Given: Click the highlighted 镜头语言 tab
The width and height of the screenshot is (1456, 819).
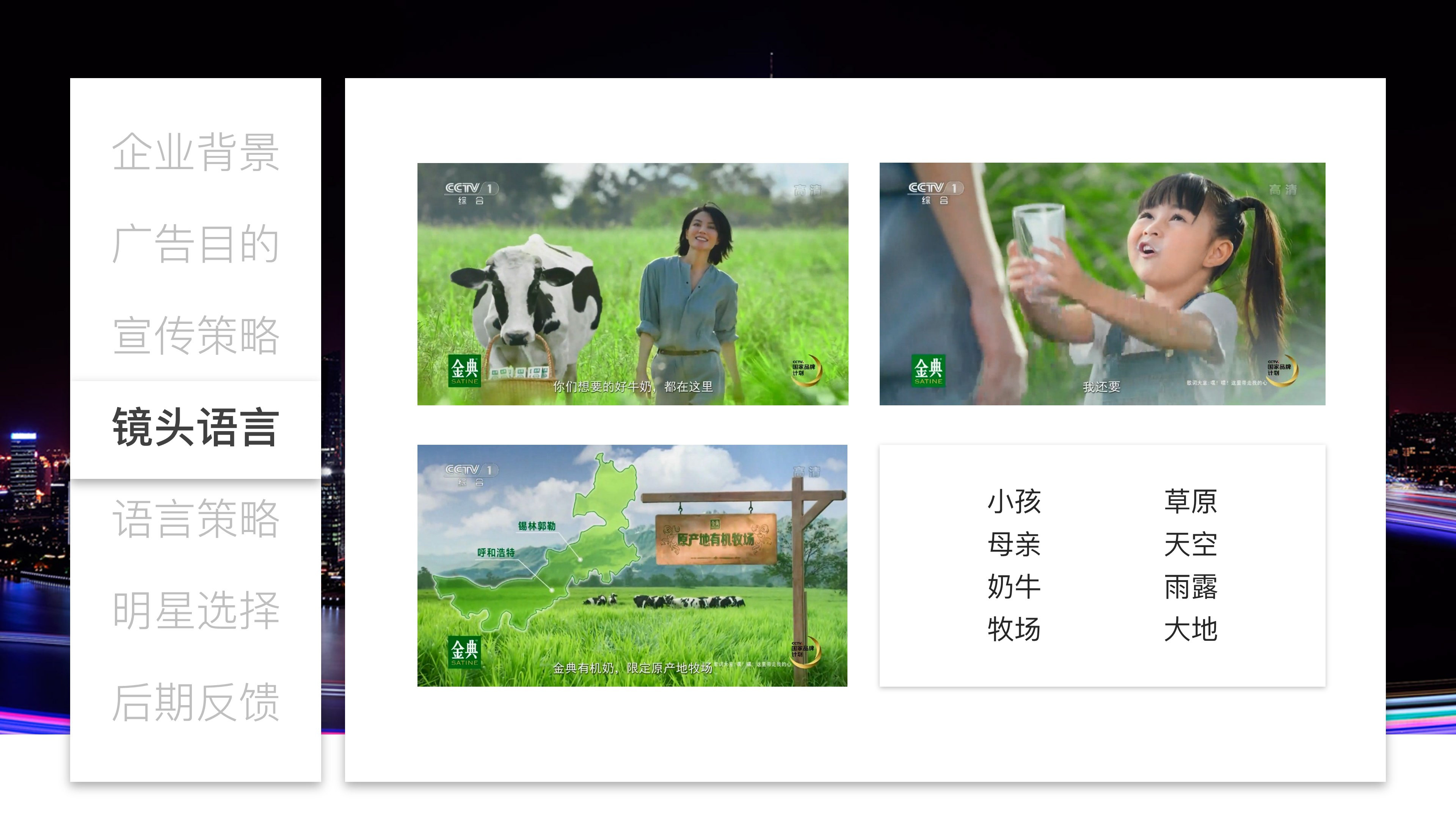Looking at the screenshot, I should pos(196,428).
